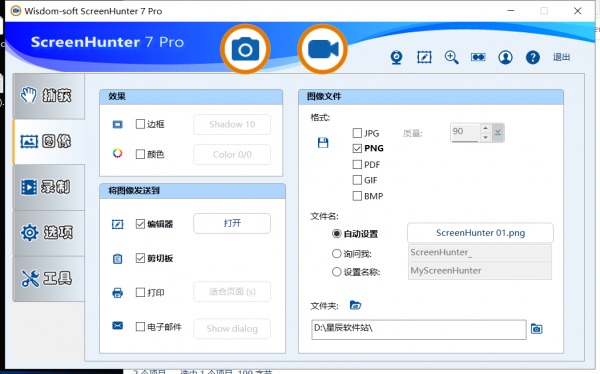This screenshot has height=374, width=600.
Task: Click the orange video record button
Action: (323, 49)
